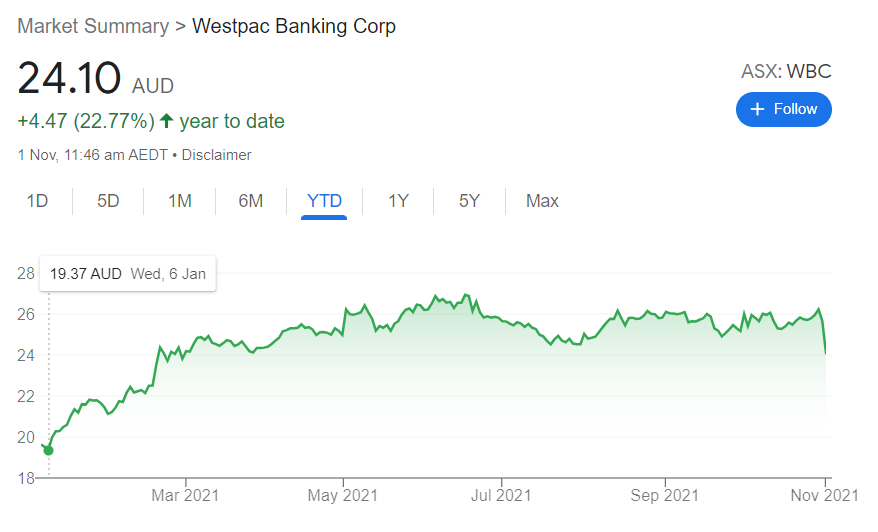Click the Mar 2021 axis label
The image size is (878, 532).
185,496
